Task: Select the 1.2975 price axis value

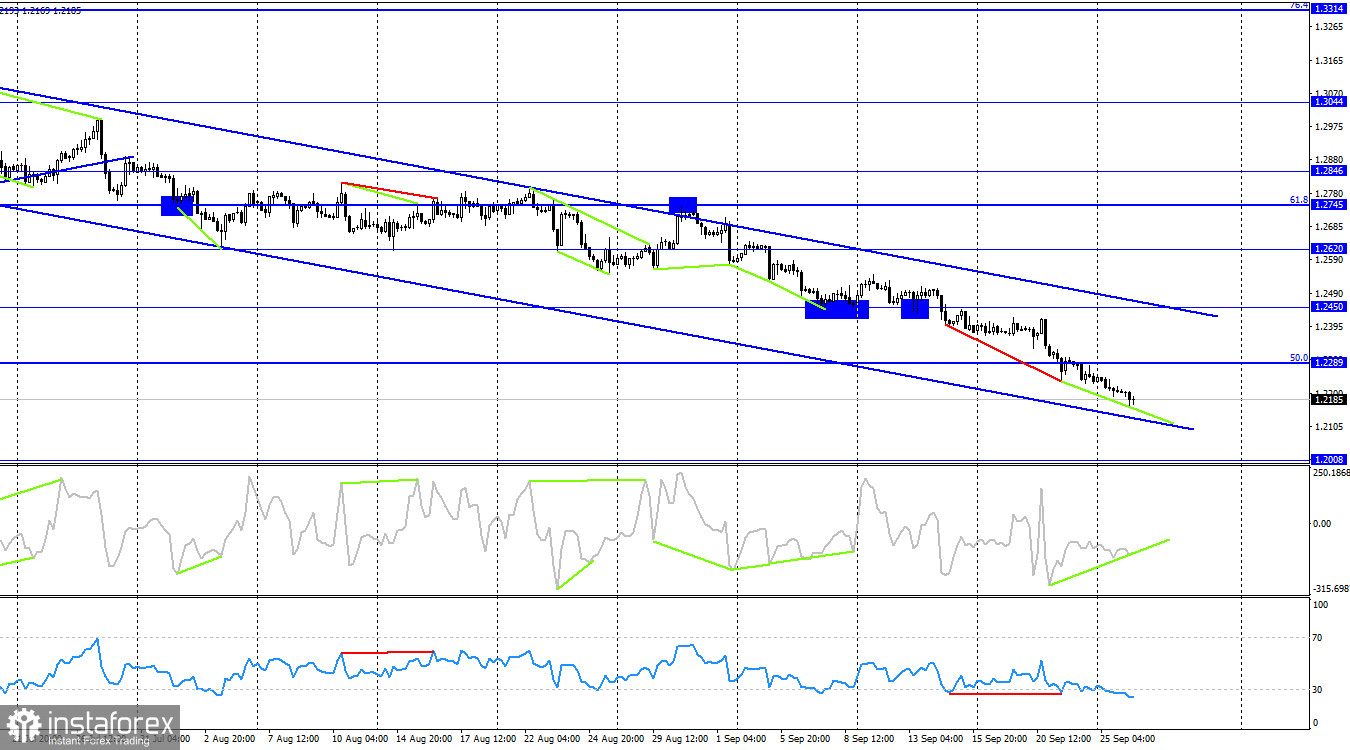Action: [1329, 127]
